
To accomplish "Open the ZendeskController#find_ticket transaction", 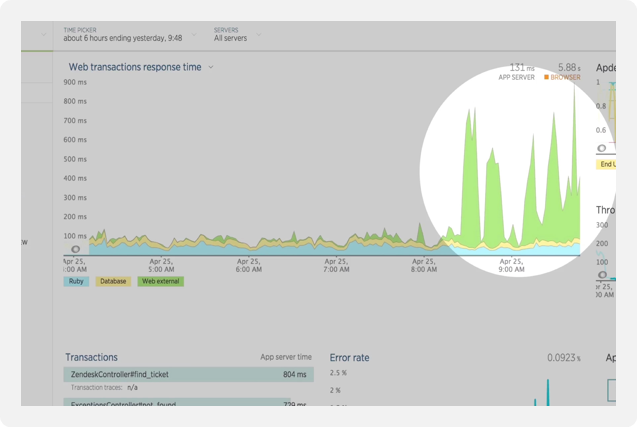I will [x=188, y=374].
